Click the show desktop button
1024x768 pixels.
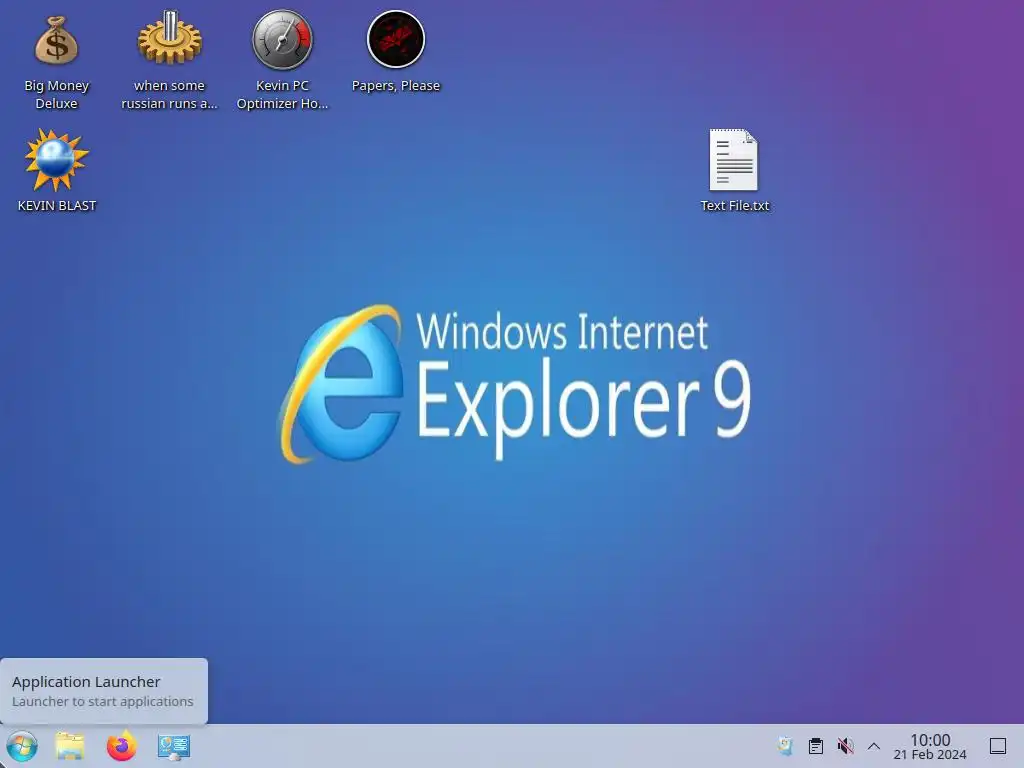pyautogui.click(x=998, y=746)
